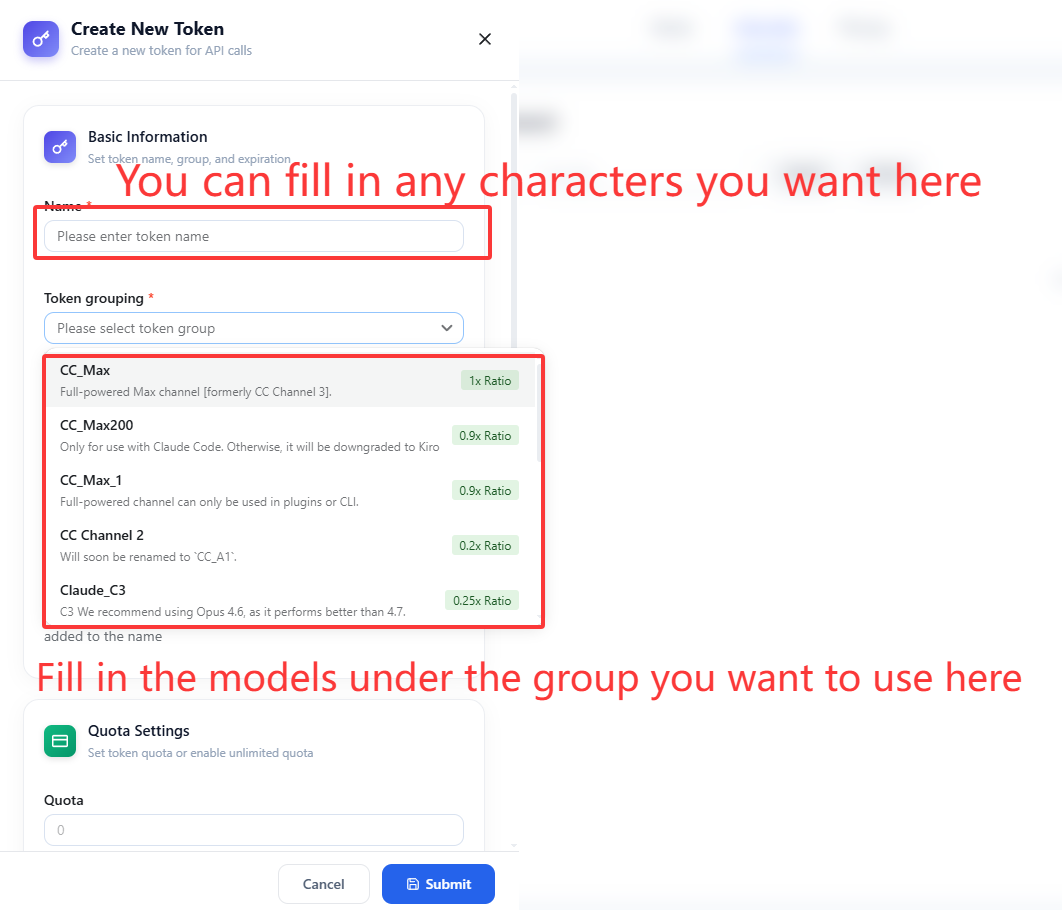Image resolution: width=1062 pixels, height=910 pixels.
Task: Click the 'Will soon be renamed' description
Action: [148, 557]
